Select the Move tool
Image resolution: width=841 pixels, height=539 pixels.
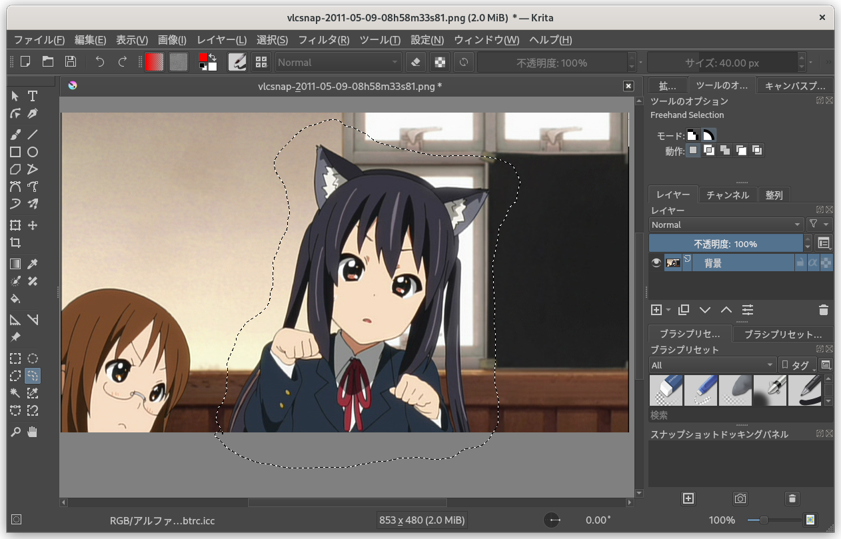point(33,225)
